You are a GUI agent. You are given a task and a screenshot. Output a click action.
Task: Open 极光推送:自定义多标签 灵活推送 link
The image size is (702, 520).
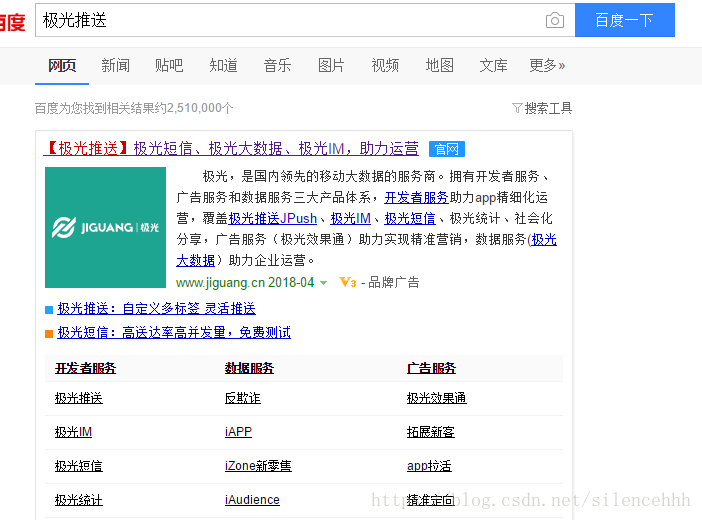[x=156, y=309]
